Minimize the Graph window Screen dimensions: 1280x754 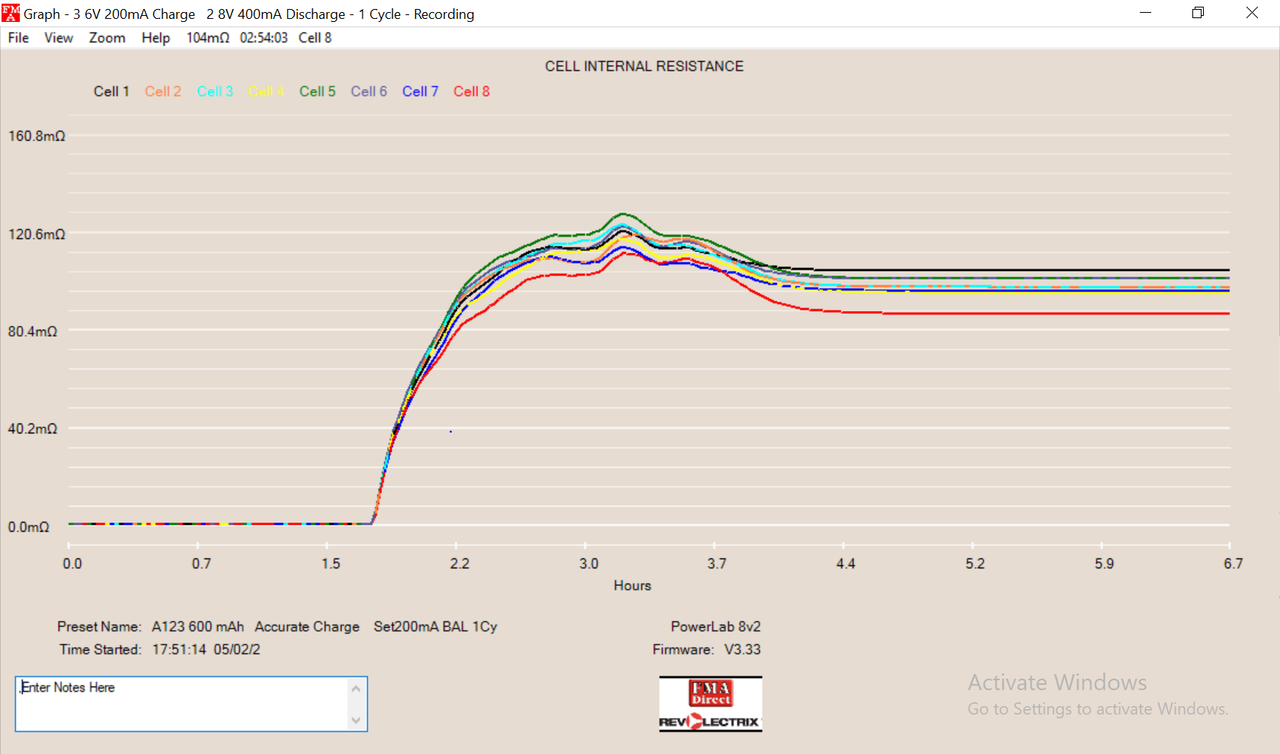1145,13
